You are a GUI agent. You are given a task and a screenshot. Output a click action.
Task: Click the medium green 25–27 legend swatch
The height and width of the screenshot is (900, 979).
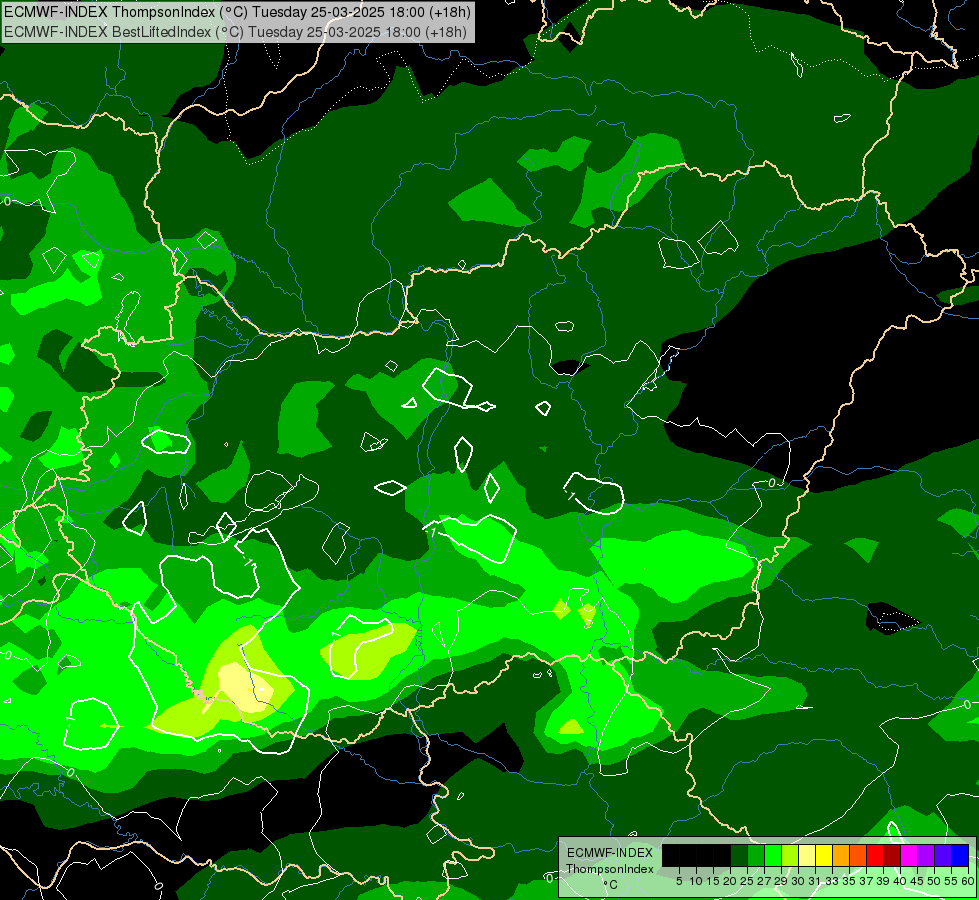click(756, 855)
